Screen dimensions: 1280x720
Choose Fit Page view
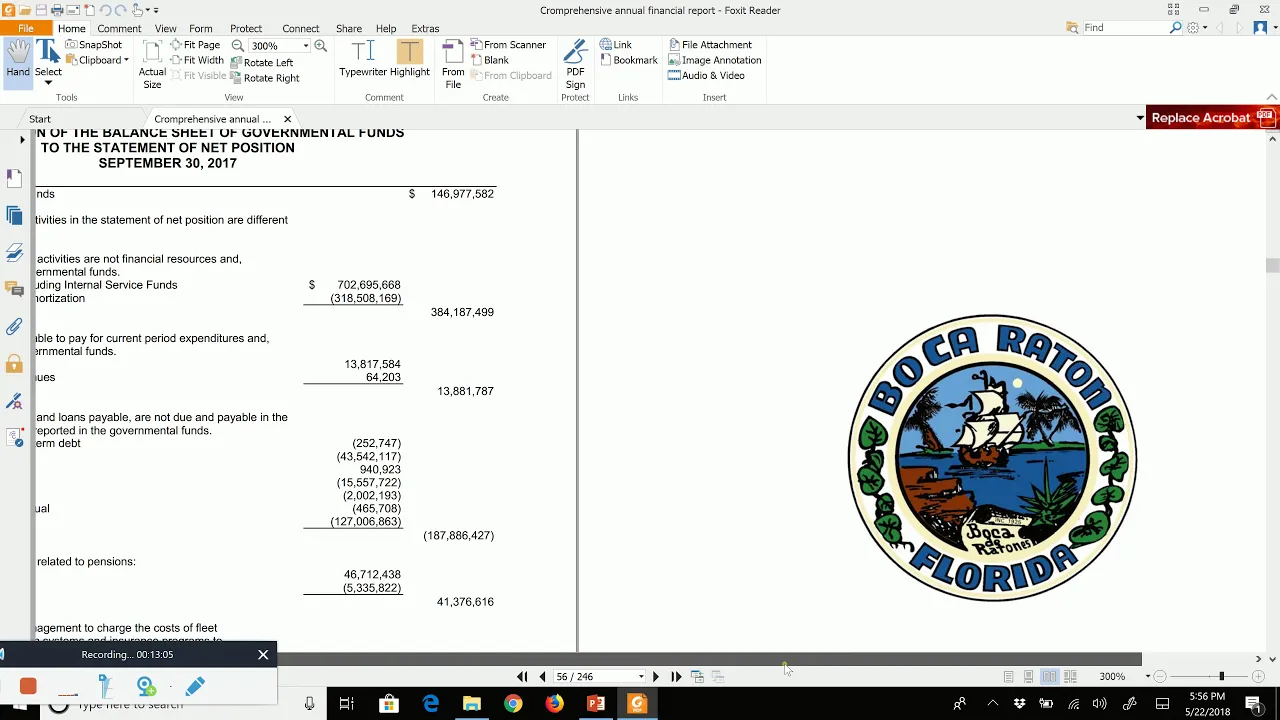tap(195, 45)
